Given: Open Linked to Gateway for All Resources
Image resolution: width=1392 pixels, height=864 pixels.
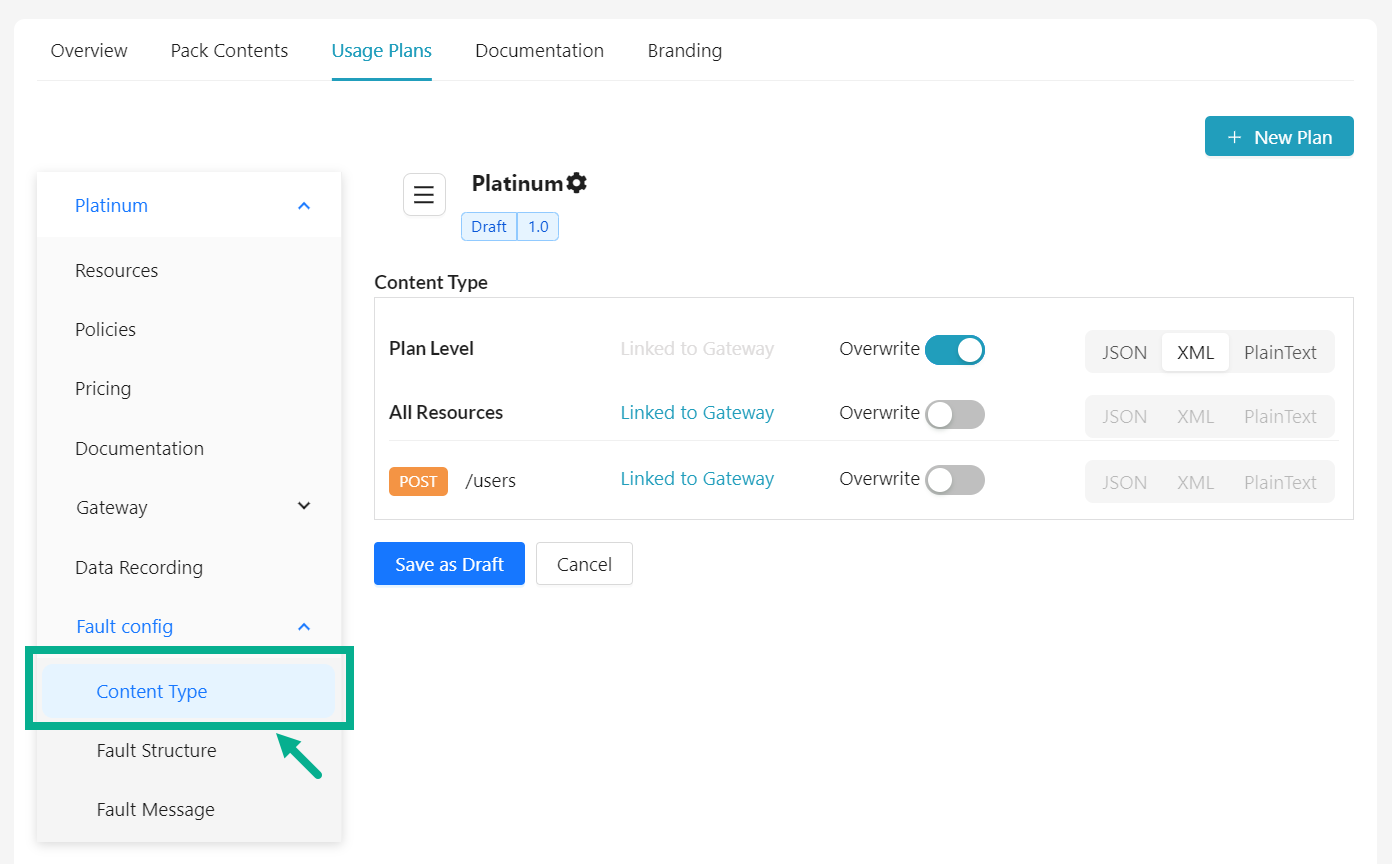Looking at the screenshot, I should 696,412.
